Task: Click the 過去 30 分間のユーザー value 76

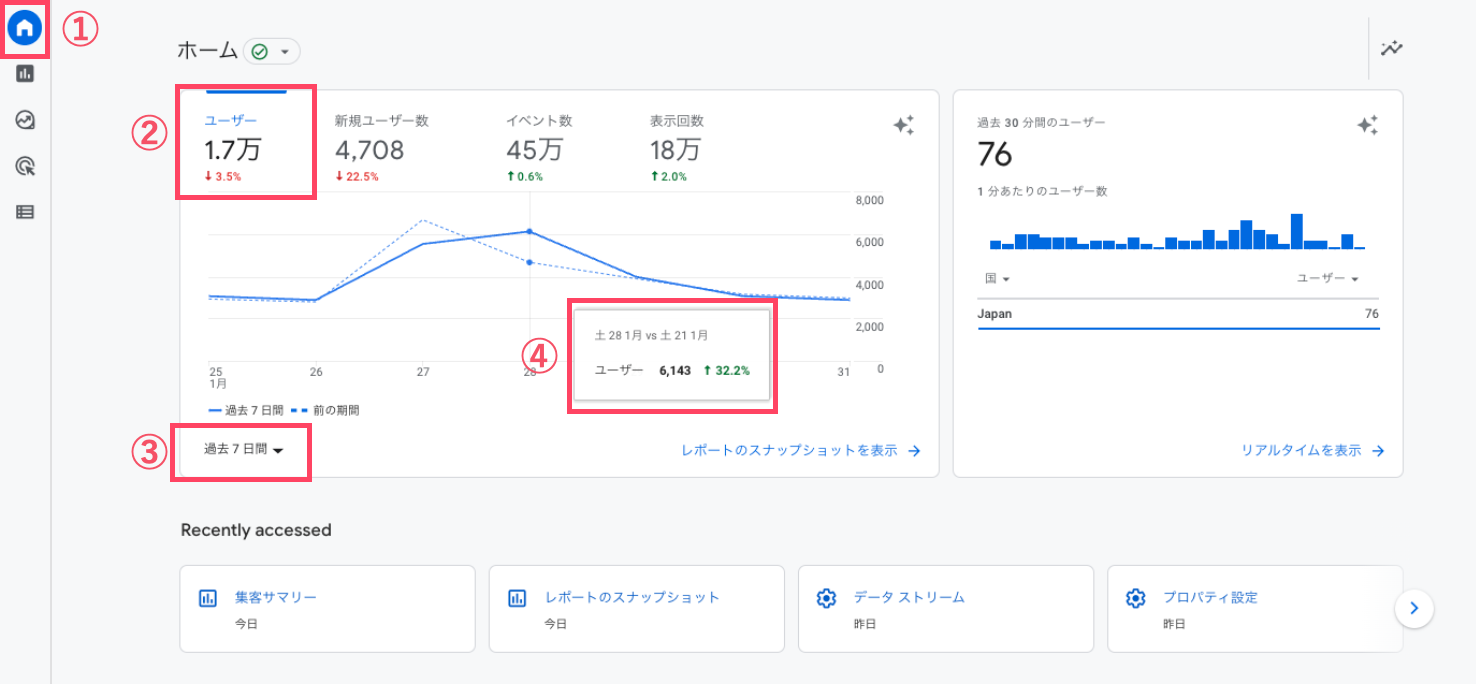Action: pyautogui.click(x=995, y=155)
